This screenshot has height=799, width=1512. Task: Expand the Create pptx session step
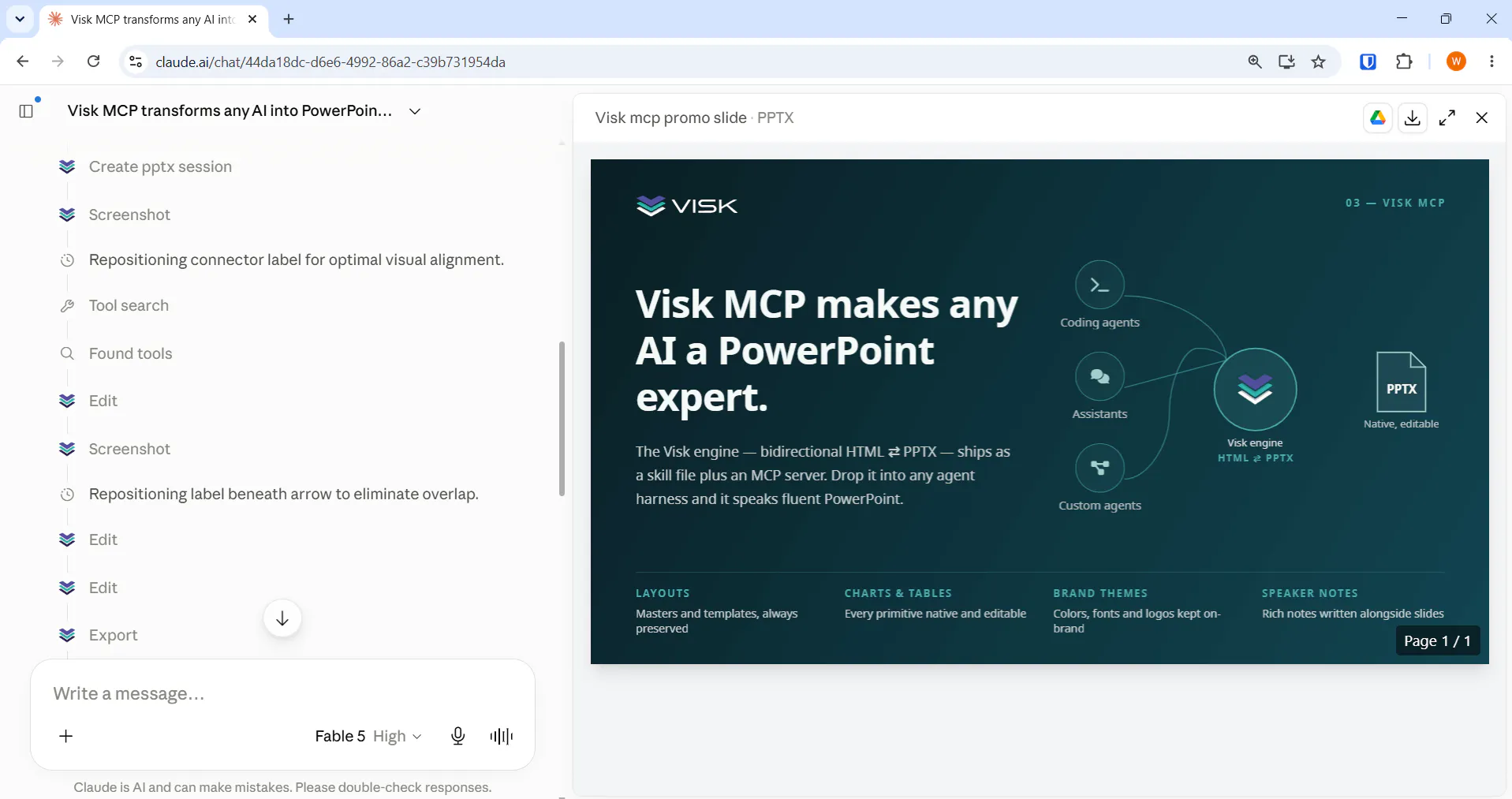coord(160,166)
